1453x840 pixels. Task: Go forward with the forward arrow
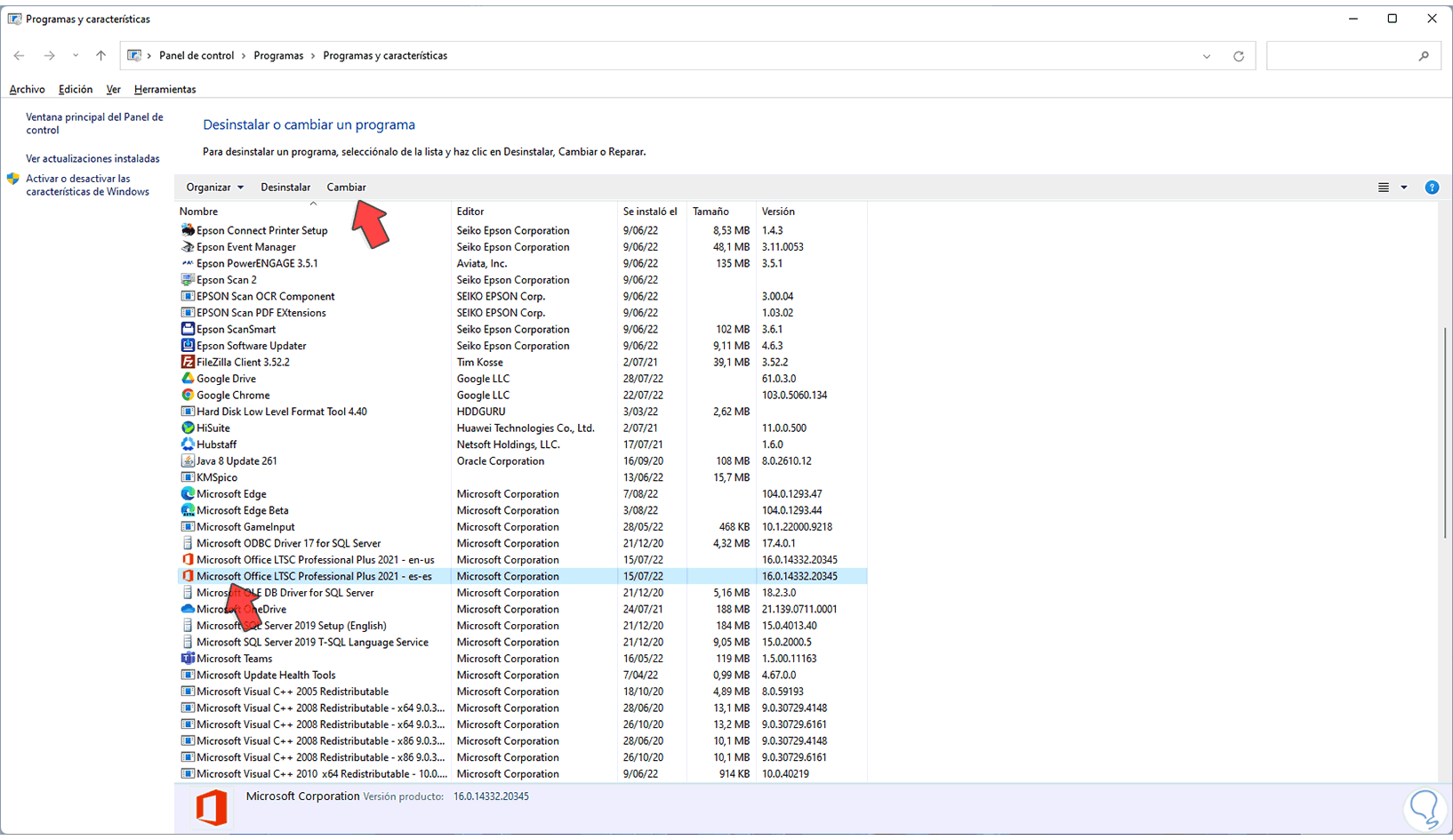pos(50,56)
